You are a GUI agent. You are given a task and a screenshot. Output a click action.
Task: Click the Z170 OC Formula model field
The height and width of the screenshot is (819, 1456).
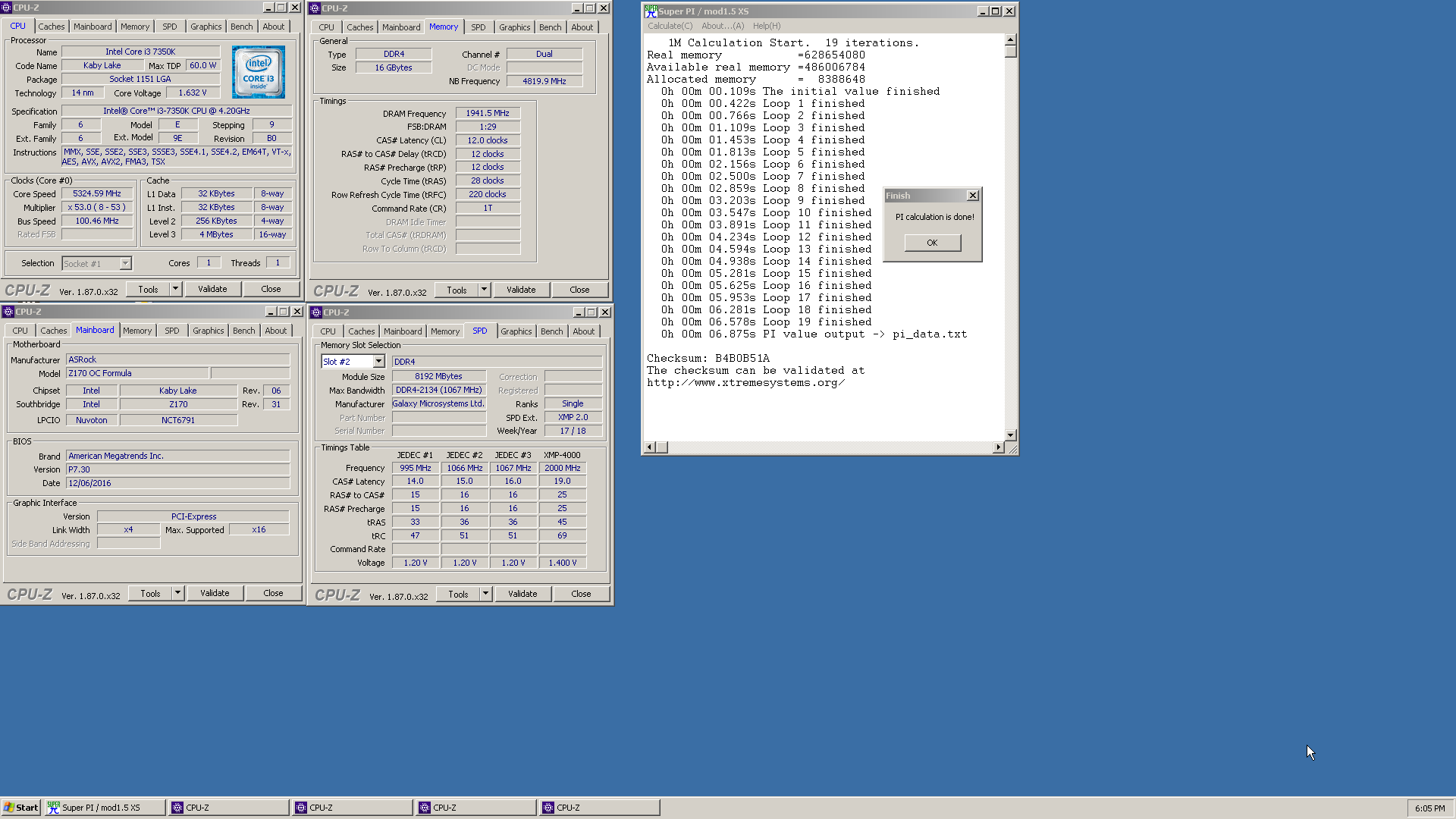click(x=137, y=373)
